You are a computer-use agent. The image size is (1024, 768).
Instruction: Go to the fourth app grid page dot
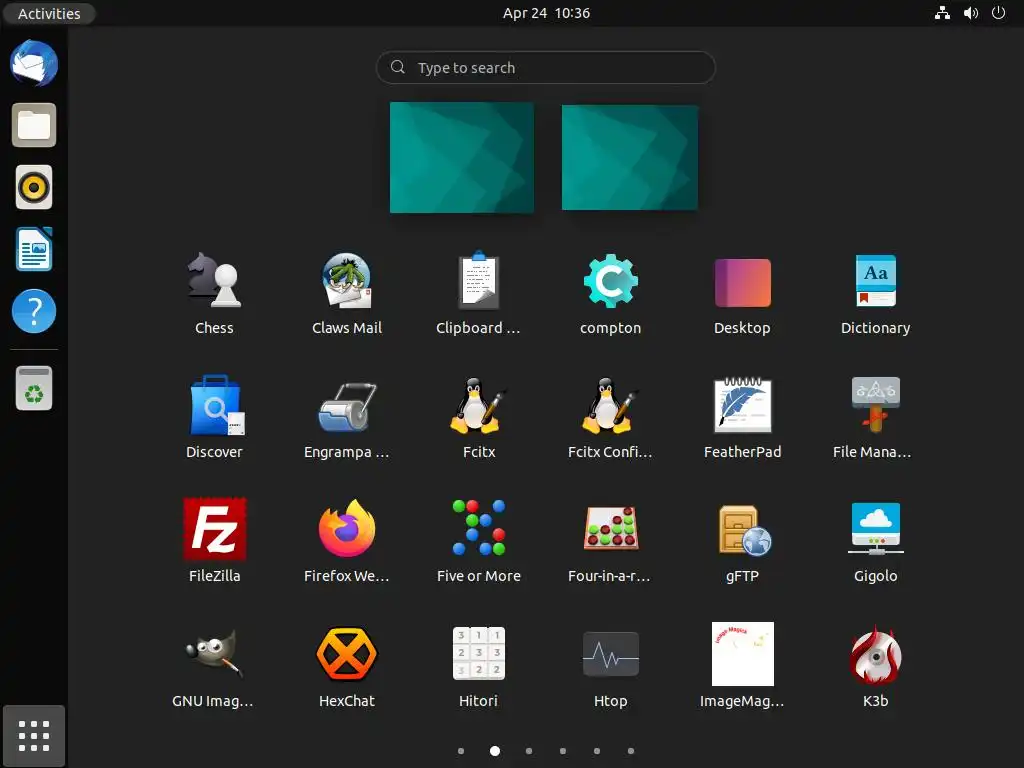pos(563,751)
